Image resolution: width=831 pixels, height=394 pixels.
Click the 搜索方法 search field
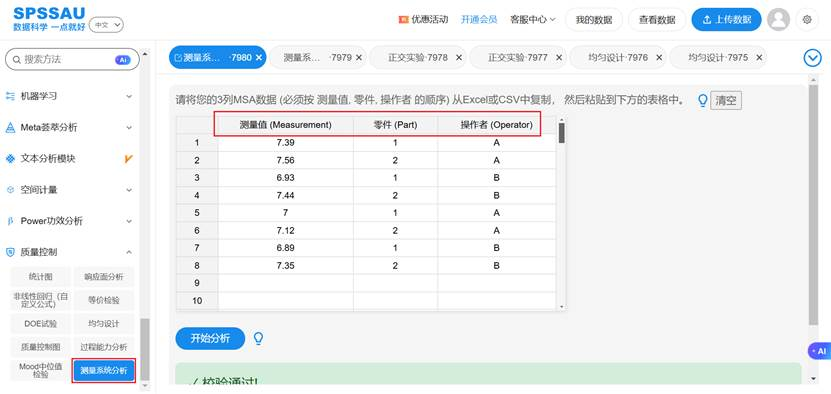[x=72, y=59]
